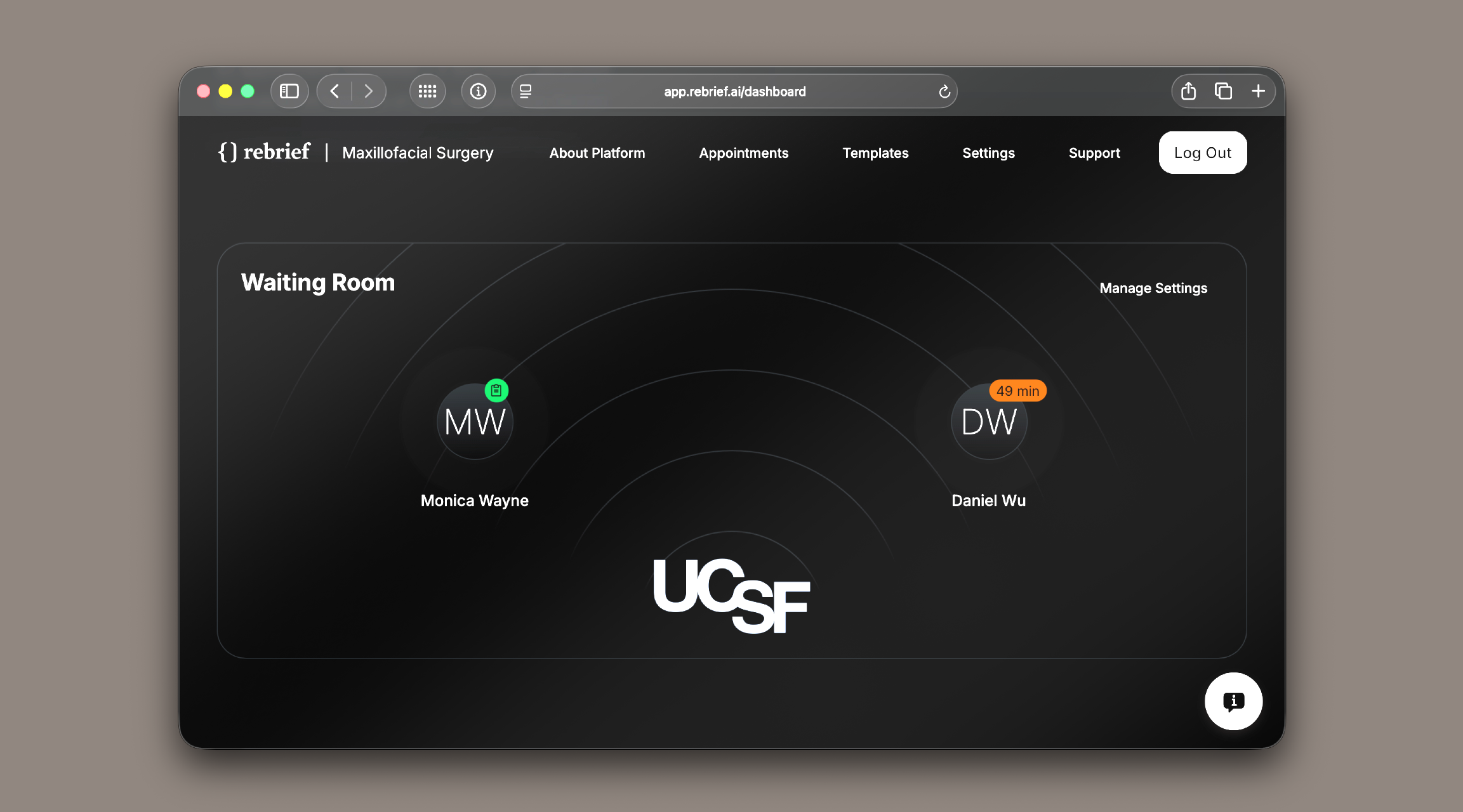Click the Manage Settings link
1463x812 pixels.
pos(1153,288)
